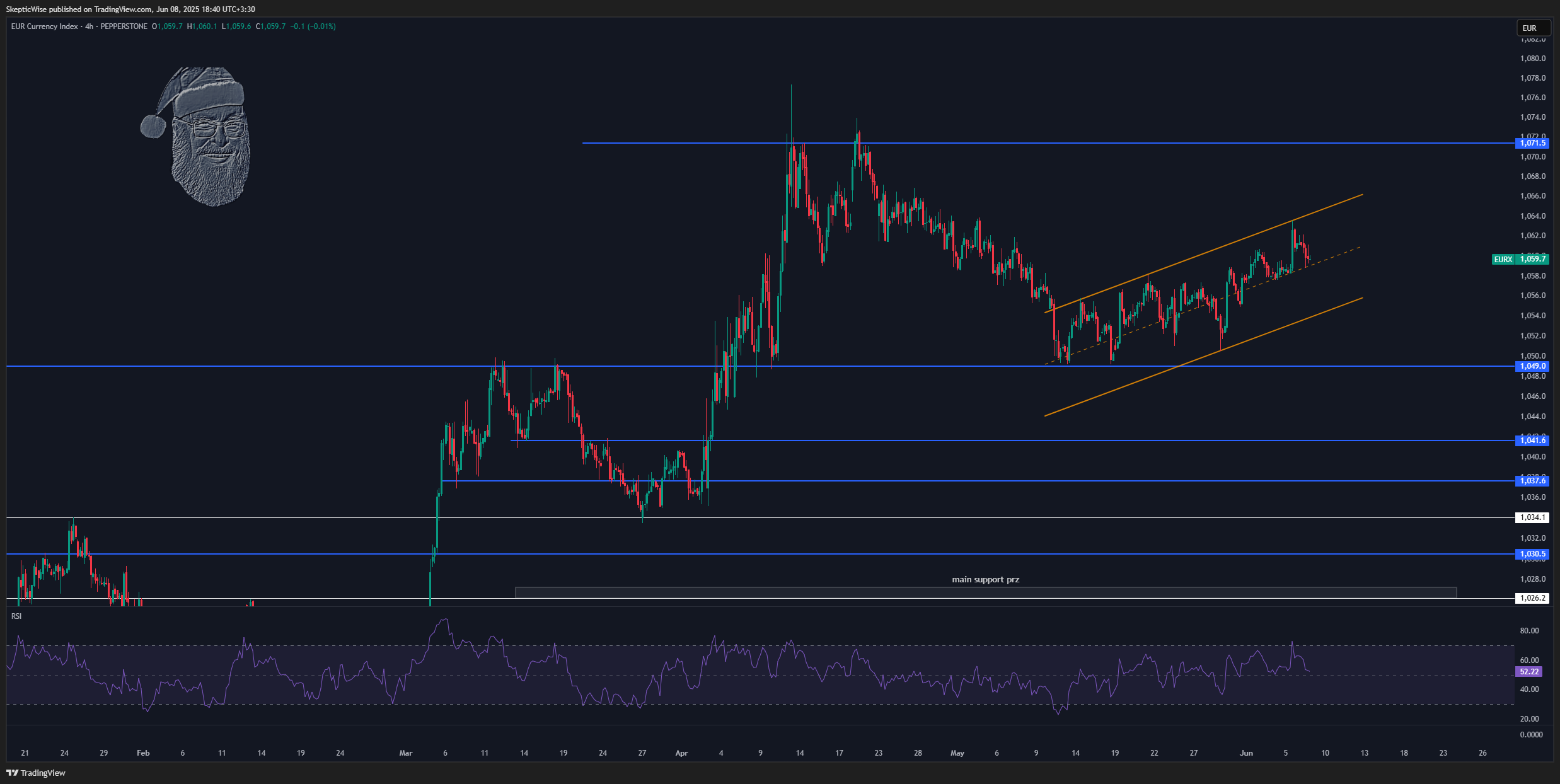Click the 20.00 RSI scale label
This screenshot has width=1560, height=784.
pos(1530,718)
